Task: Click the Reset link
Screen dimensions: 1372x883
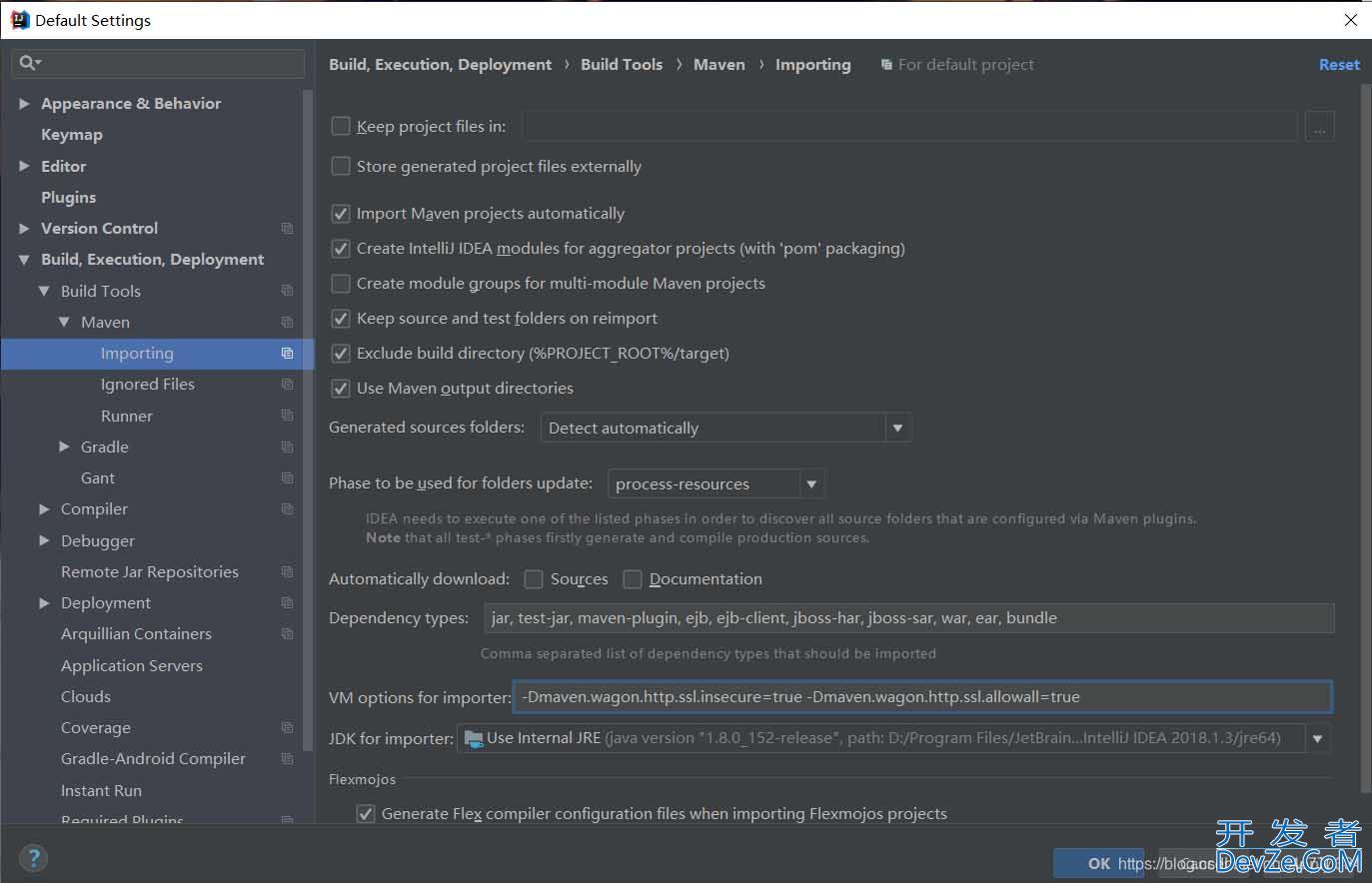Action: [1339, 65]
